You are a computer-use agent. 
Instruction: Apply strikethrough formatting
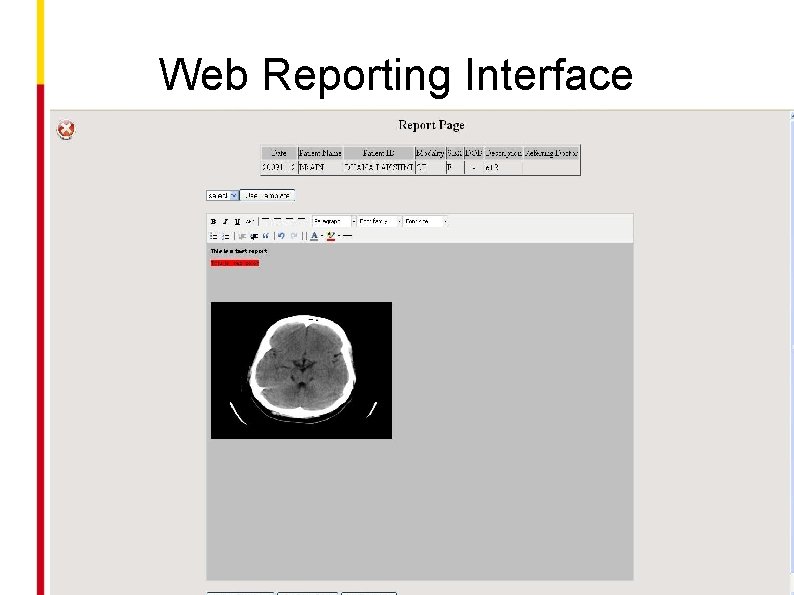click(x=250, y=221)
